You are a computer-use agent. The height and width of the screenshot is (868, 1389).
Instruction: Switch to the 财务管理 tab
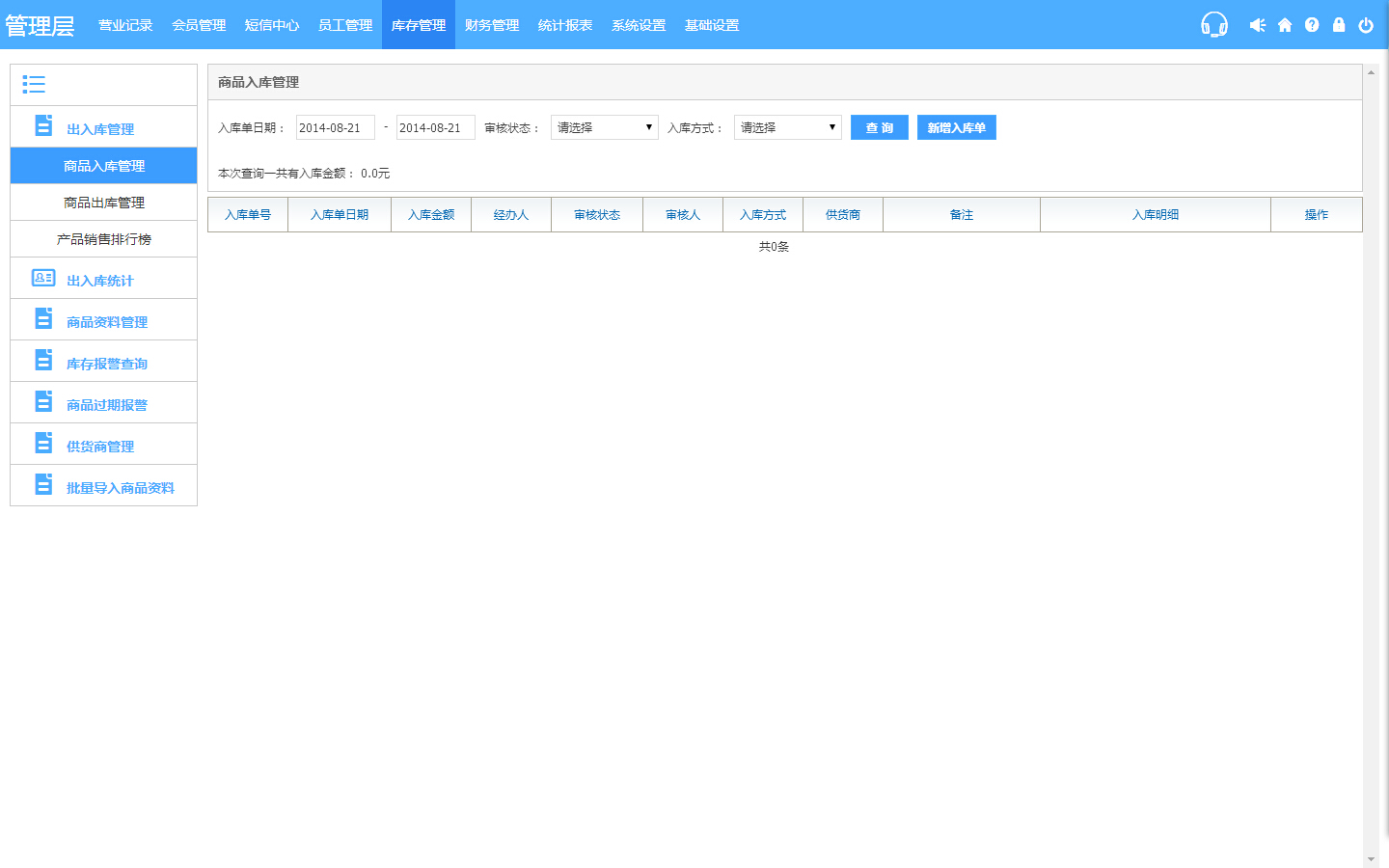coord(492,25)
